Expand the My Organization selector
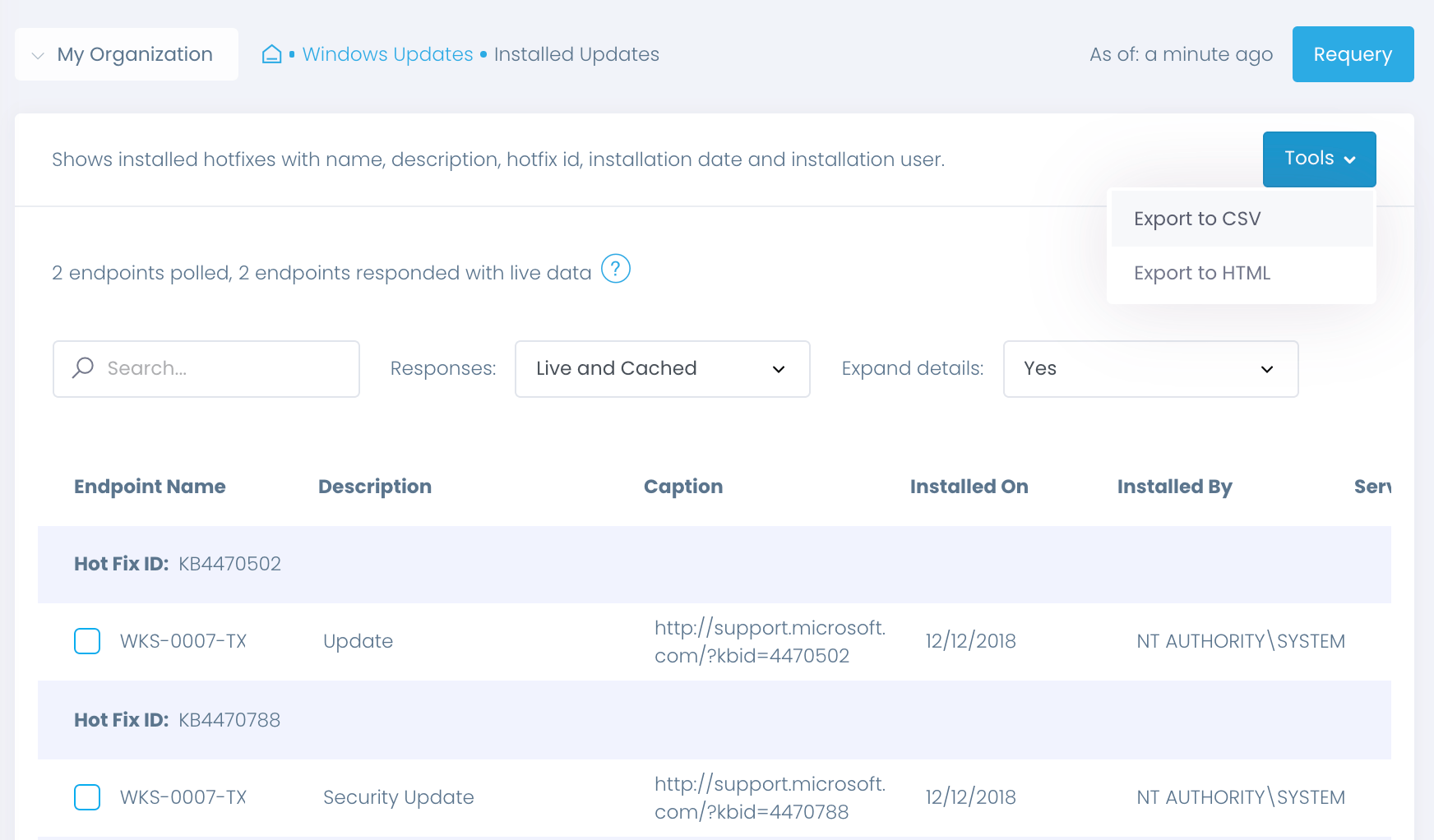The width and height of the screenshot is (1434, 840). click(x=126, y=53)
